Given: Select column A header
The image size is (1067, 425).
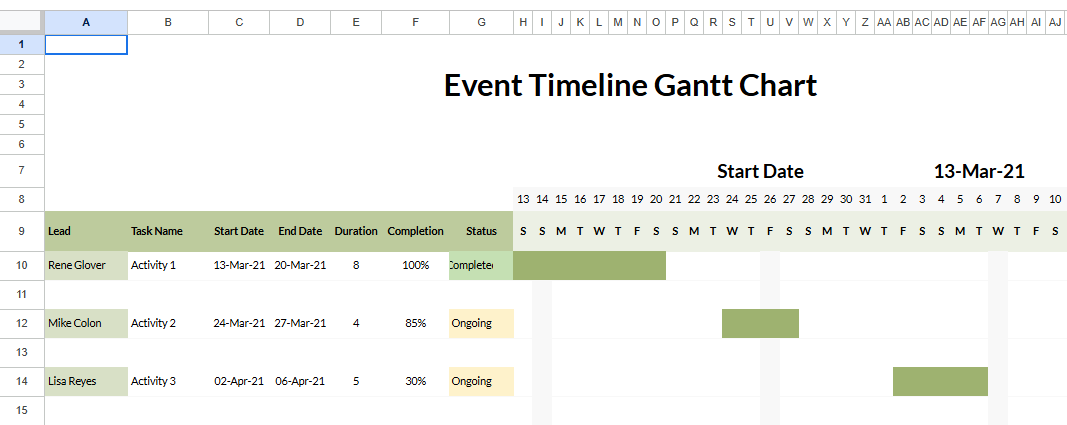Looking at the screenshot, I should (86, 22).
